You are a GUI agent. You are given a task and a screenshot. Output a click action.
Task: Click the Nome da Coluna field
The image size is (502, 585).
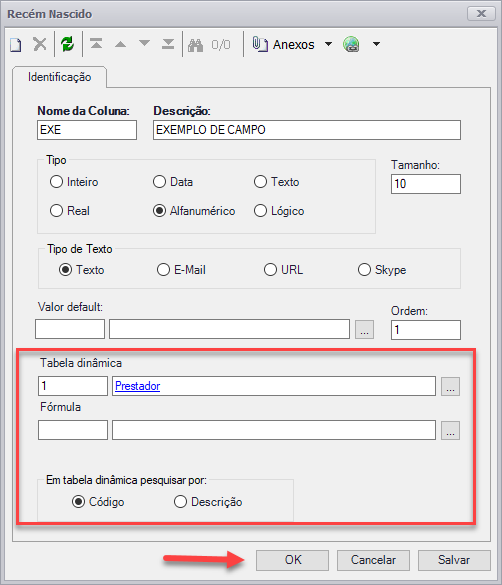click(x=87, y=130)
